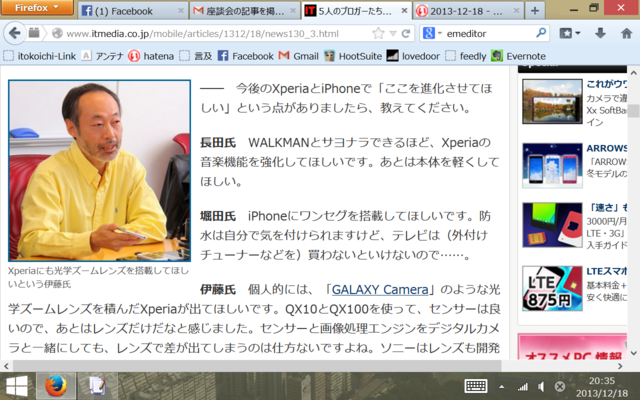Bookmark this page with the star
This screenshot has width=640, height=400.
coord(378,33)
